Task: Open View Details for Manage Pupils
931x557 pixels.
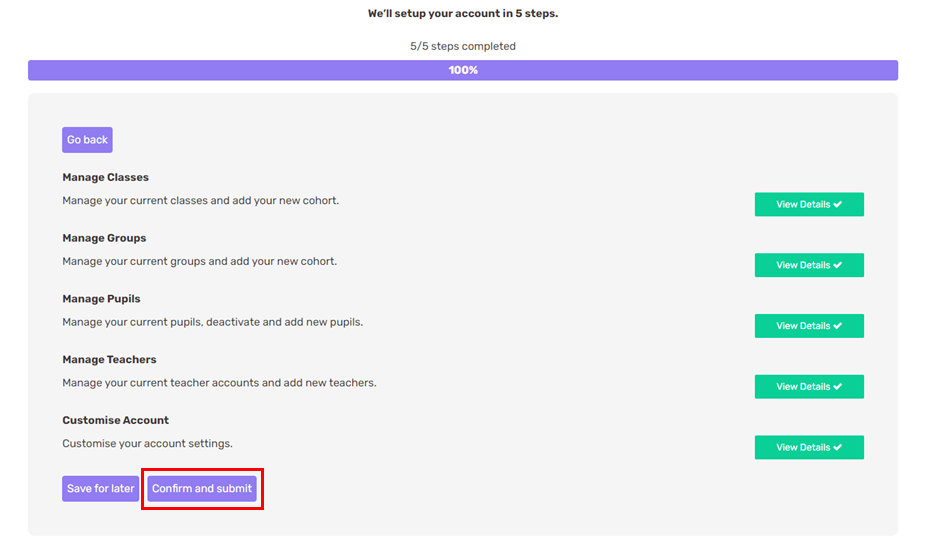Action: [x=809, y=326]
